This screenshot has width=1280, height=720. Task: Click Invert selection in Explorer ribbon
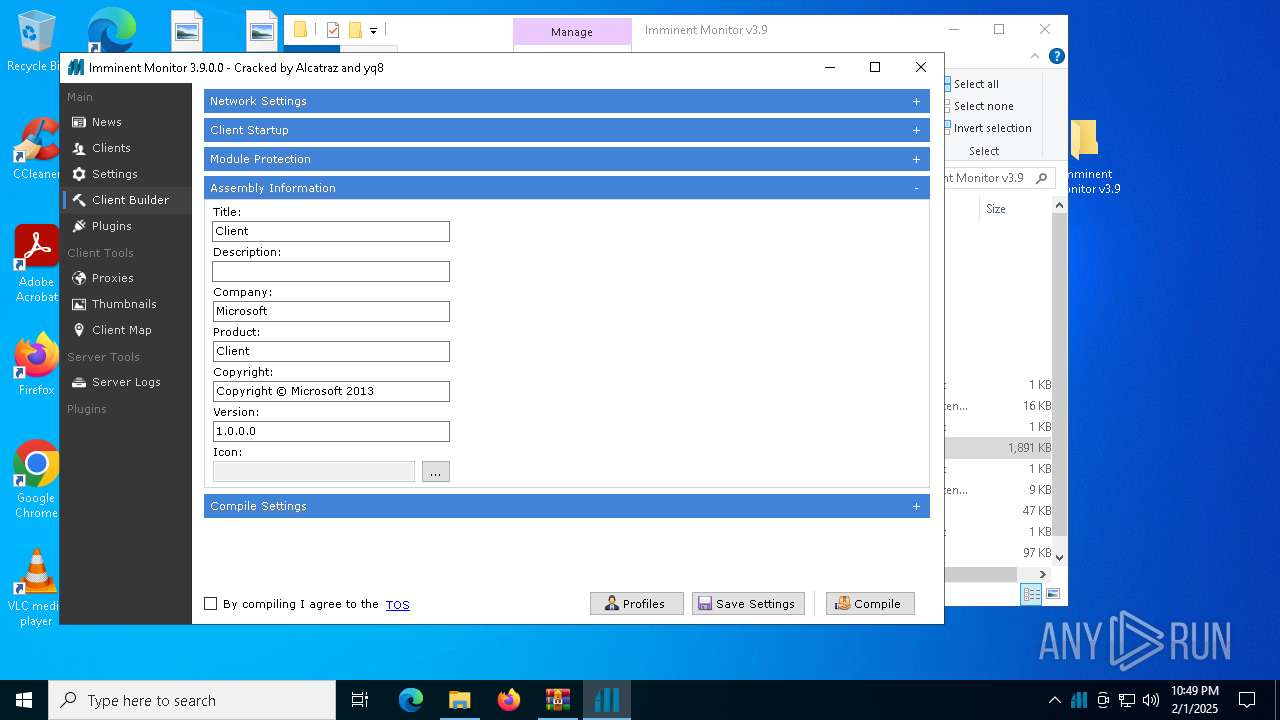[986, 128]
